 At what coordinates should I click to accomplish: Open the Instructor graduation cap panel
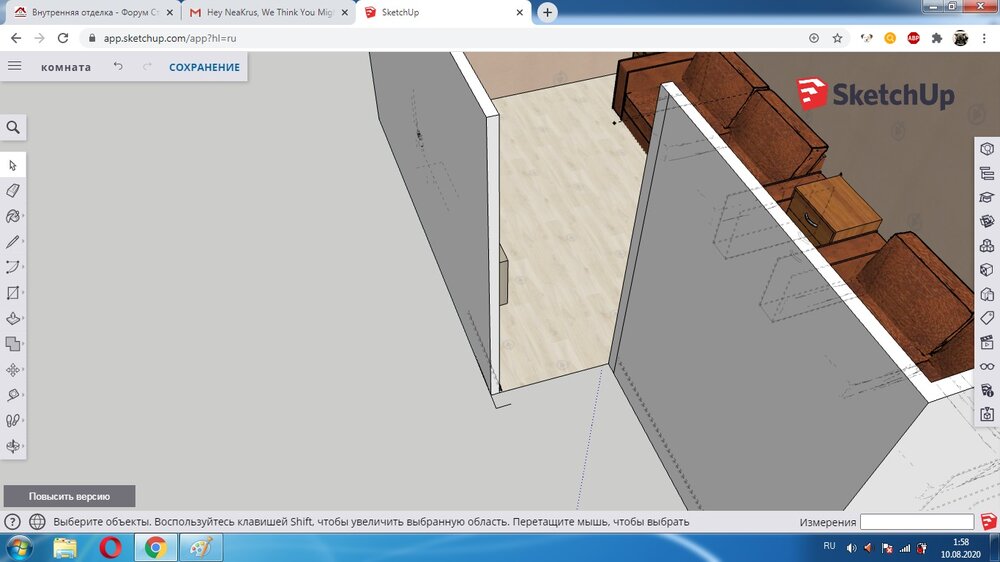pyautogui.click(x=987, y=197)
